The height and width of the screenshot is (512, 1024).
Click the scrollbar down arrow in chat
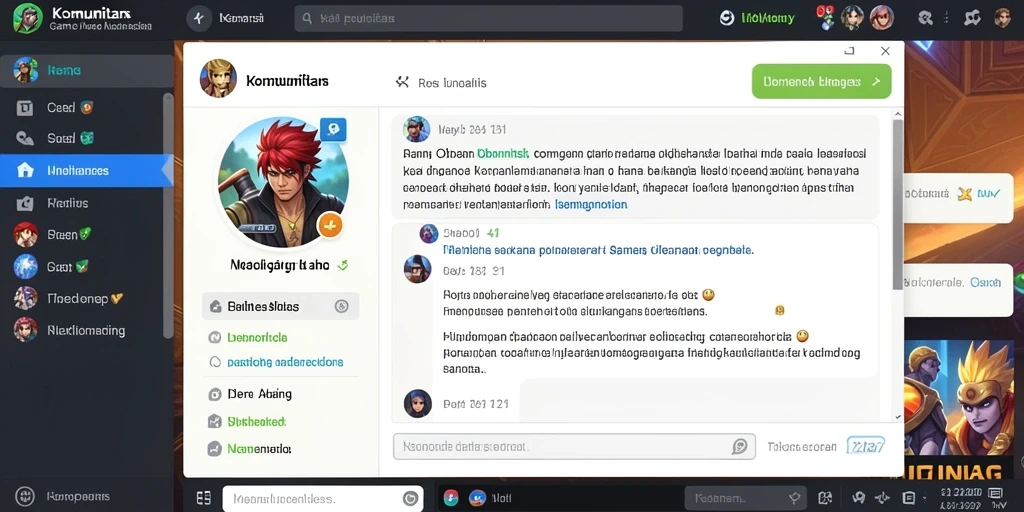point(898,416)
